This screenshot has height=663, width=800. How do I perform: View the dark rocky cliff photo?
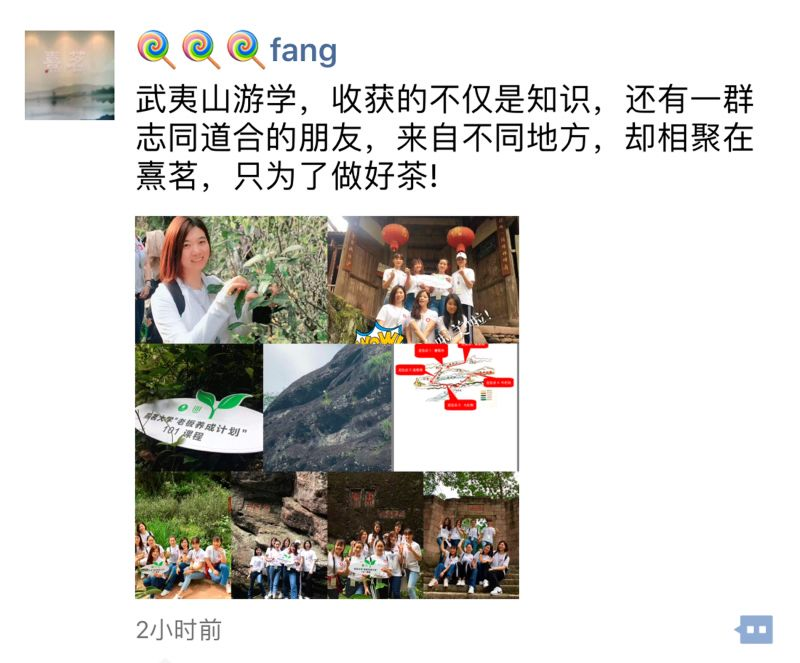point(328,407)
